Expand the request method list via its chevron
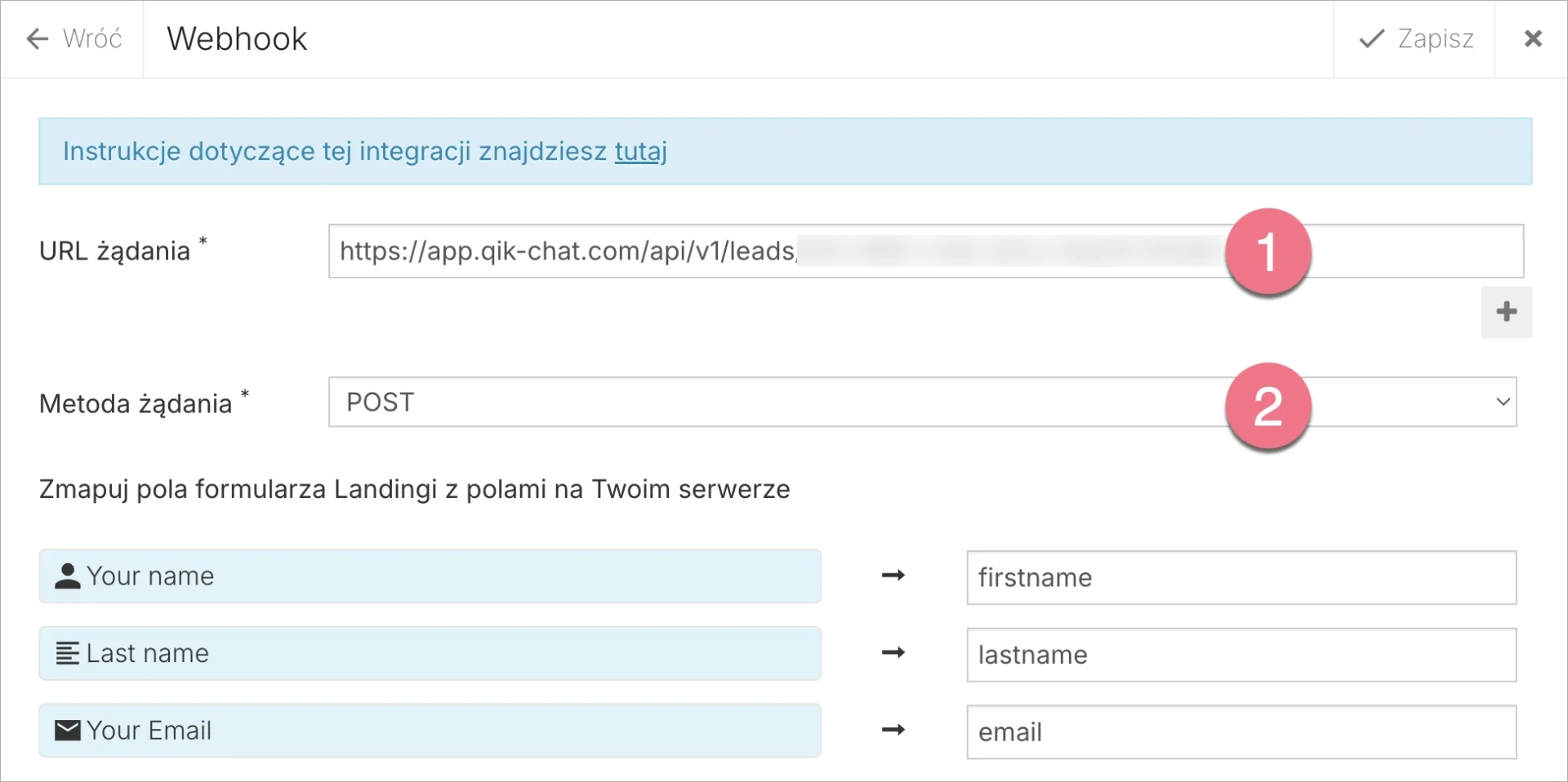 pos(1503,402)
